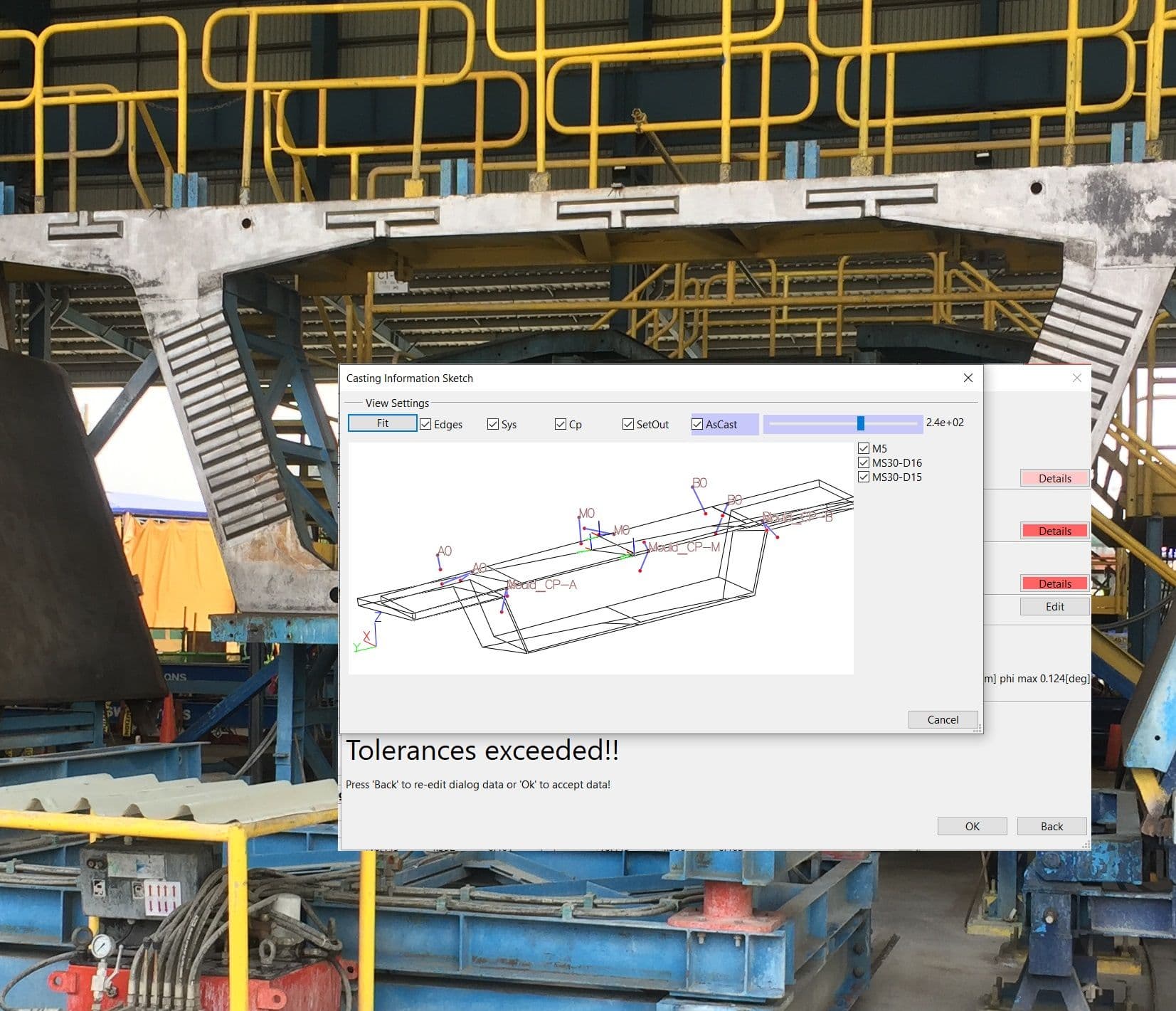Disable the Cp checkbox

point(560,423)
